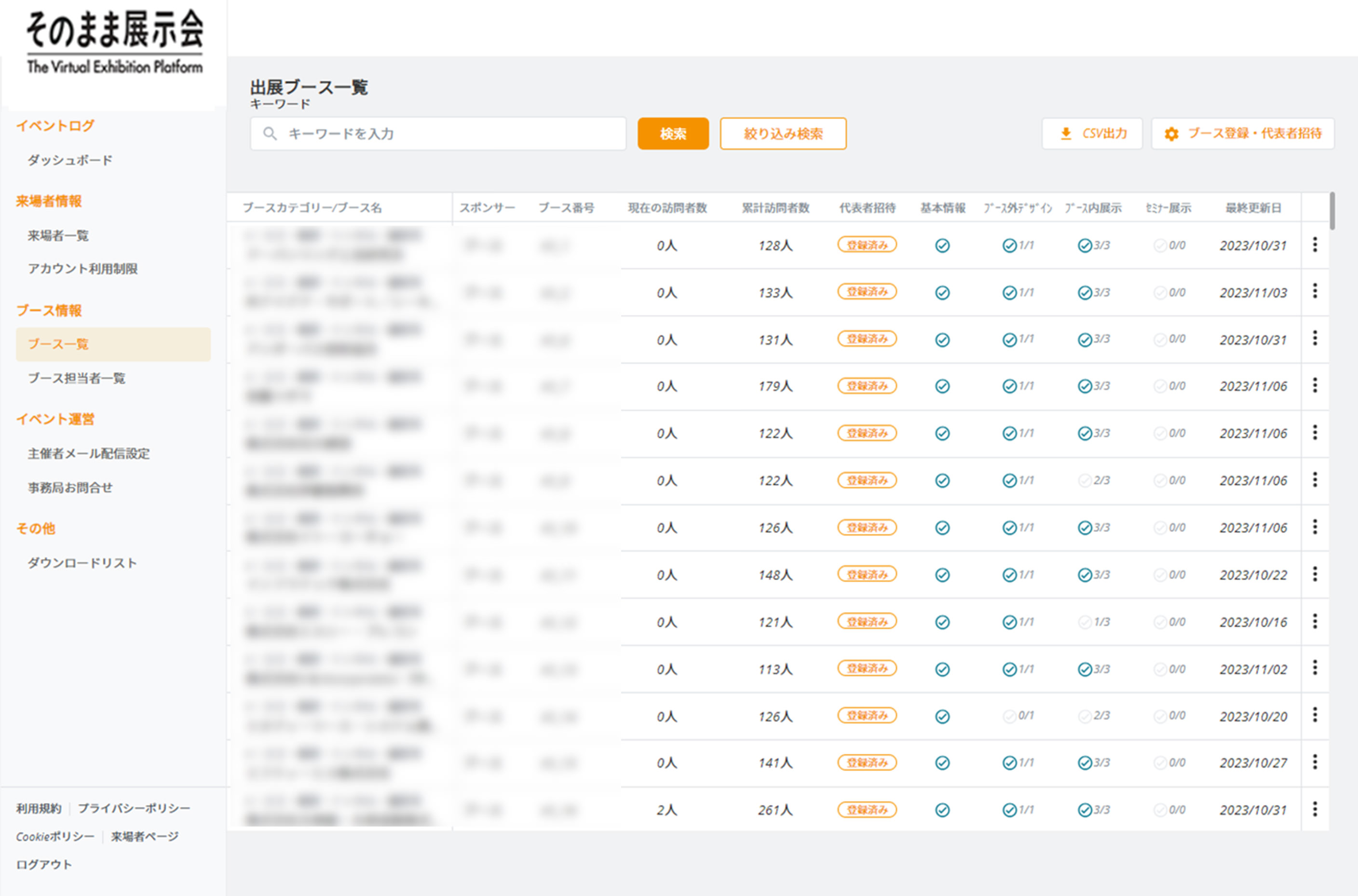The height and width of the screenshot is (896, 1358).
Task: Click ブース外デザイン 0/1 status in 2023/10/20 row
Action: 1018,716
